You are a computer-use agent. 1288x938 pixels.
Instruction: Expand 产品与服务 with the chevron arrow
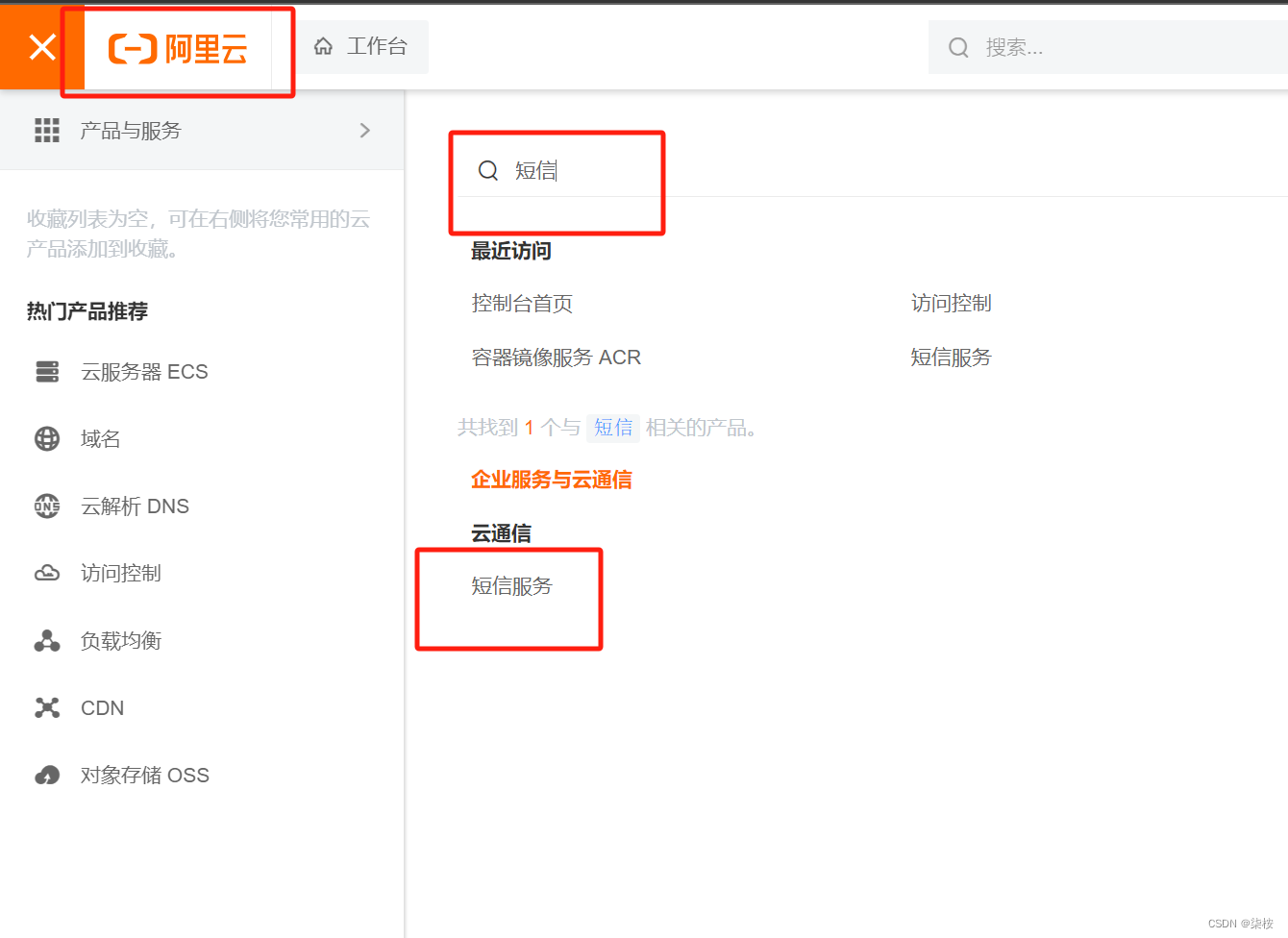(364, 131)
